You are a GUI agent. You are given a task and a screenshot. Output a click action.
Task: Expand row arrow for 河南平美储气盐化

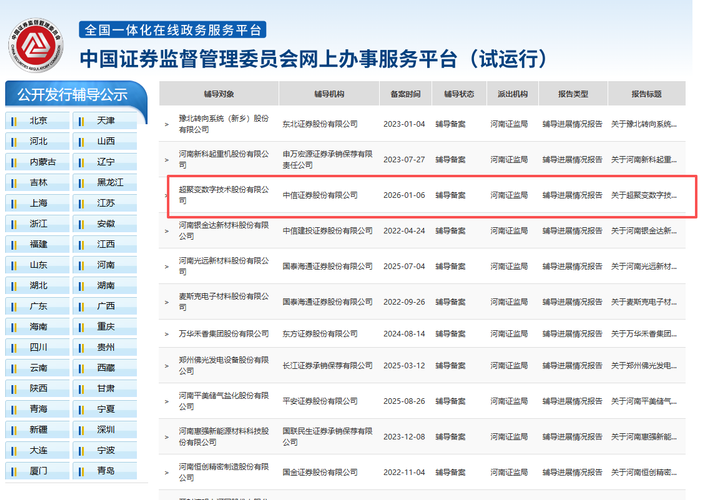(166, 402)
